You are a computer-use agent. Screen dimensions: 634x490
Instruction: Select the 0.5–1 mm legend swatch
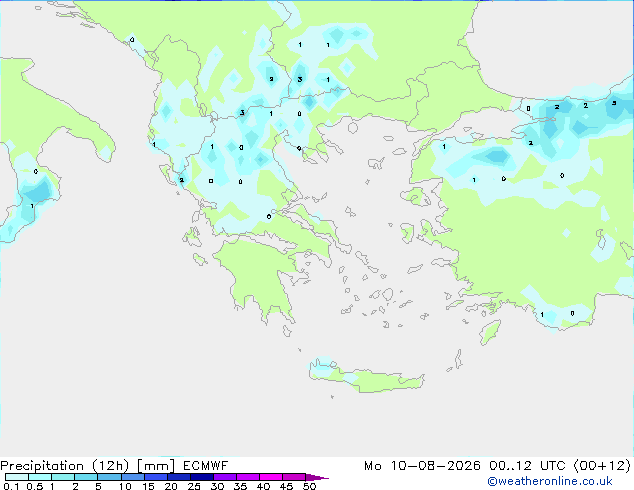coord(40,477)
